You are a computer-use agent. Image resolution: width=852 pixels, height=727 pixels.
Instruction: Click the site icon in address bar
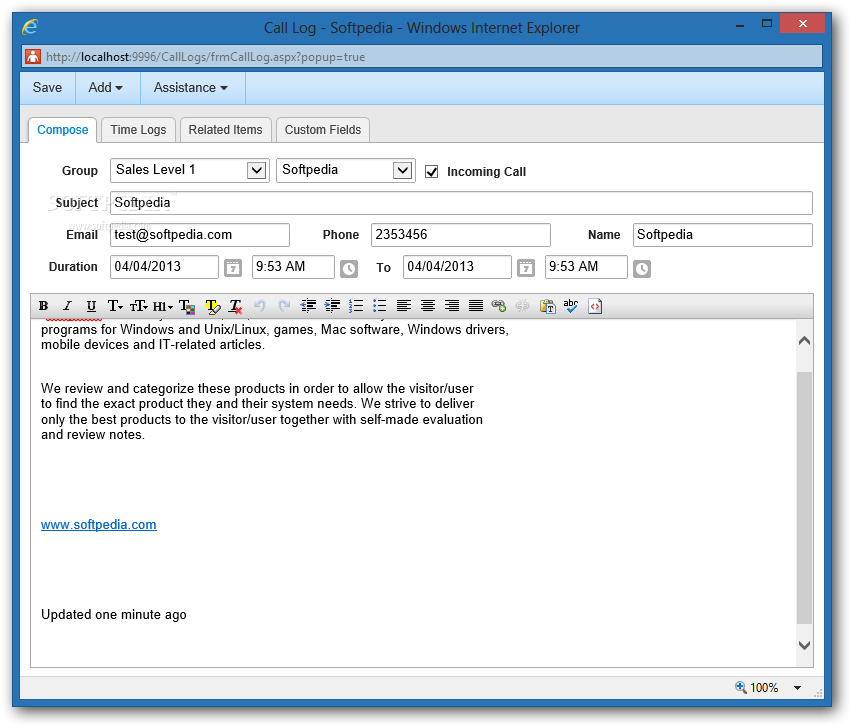[33, 57]
